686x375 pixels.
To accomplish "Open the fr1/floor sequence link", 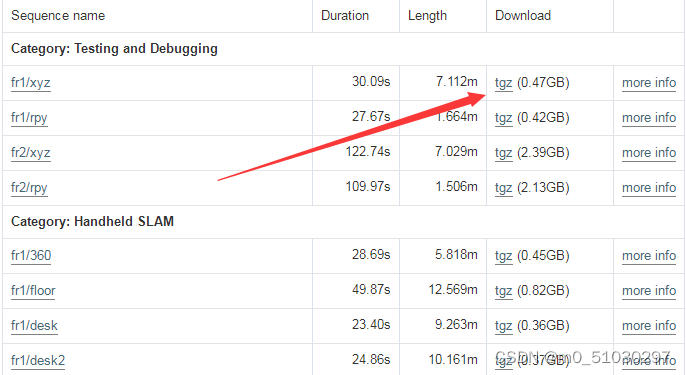I will point(33,291).
